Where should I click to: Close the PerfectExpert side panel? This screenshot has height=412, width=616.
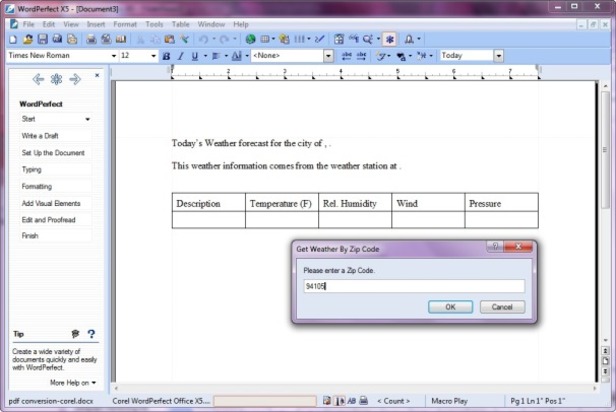click(x=97, y=75)
